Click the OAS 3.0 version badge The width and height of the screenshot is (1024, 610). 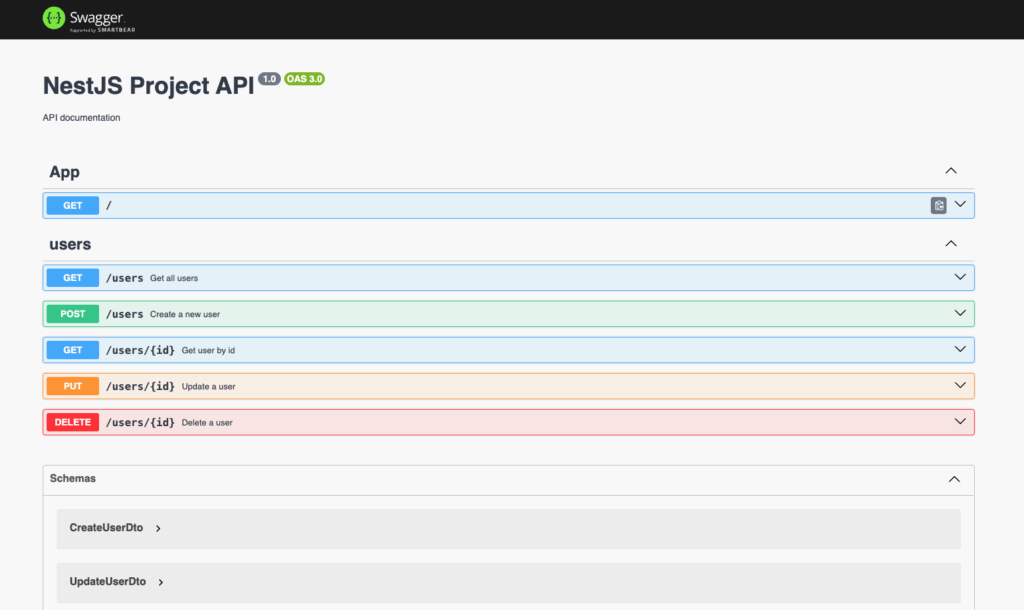[304, 79]
